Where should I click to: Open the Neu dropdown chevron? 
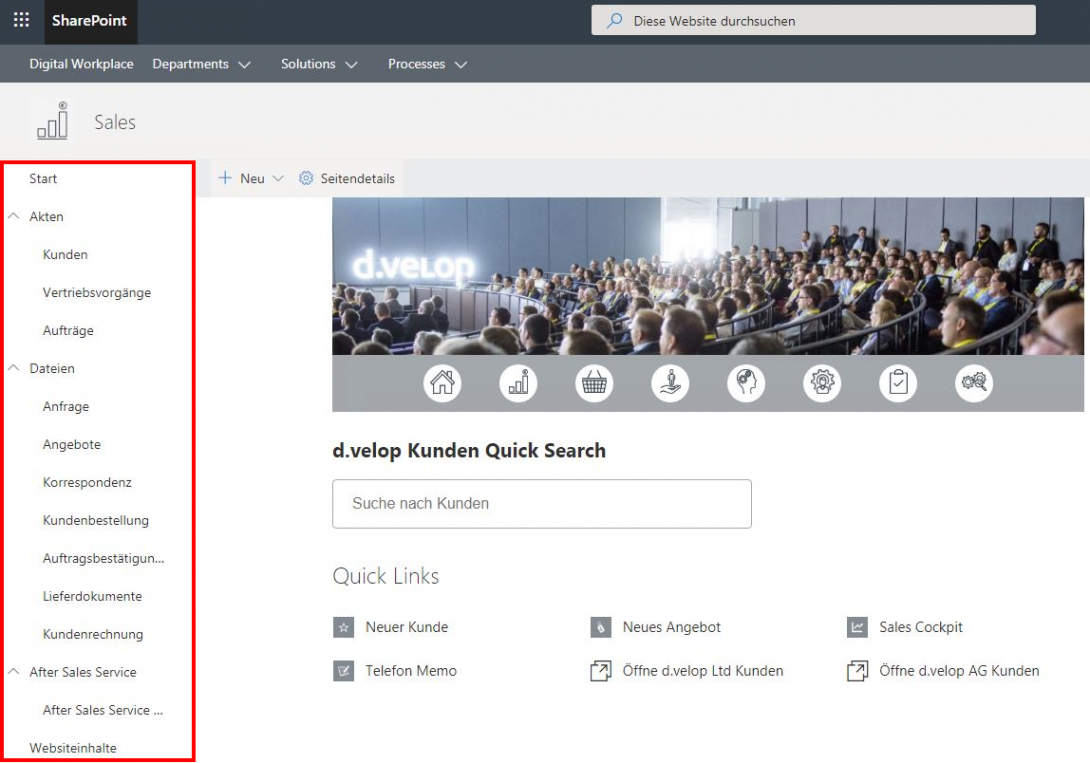coord(278,179)
